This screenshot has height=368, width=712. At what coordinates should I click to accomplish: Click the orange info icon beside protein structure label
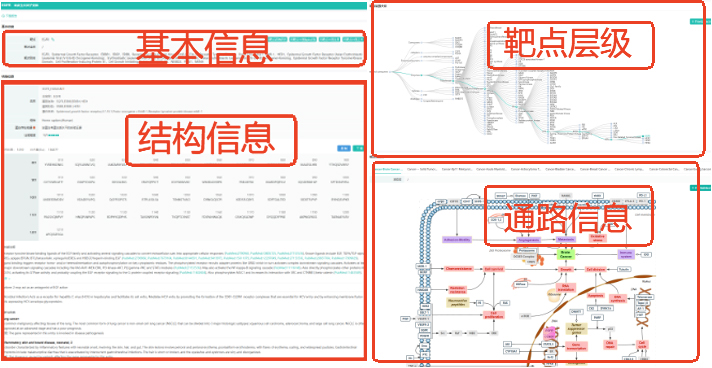click(35, 128)
